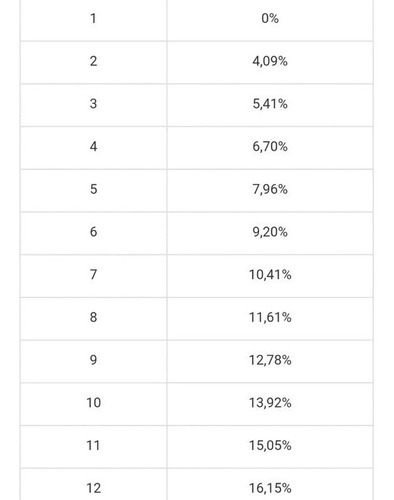Select the 15,05% percentage cell
The image size is (394, 500).
coord(270,446)
